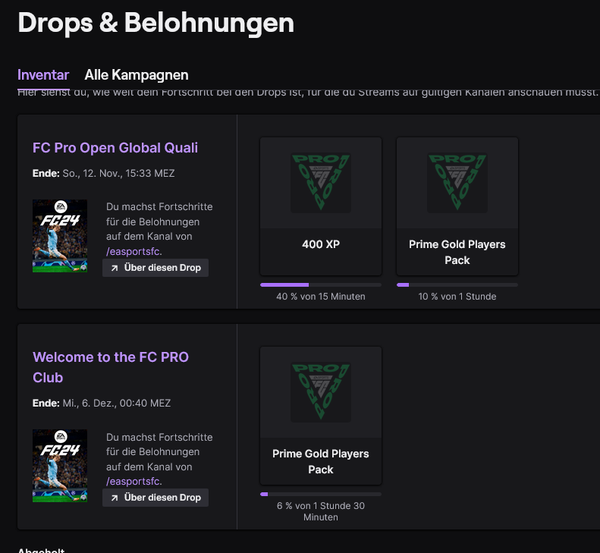Open /easportsfc channel link in first campaign
This screenshot has width=600, height=553.
coord(134,251)
